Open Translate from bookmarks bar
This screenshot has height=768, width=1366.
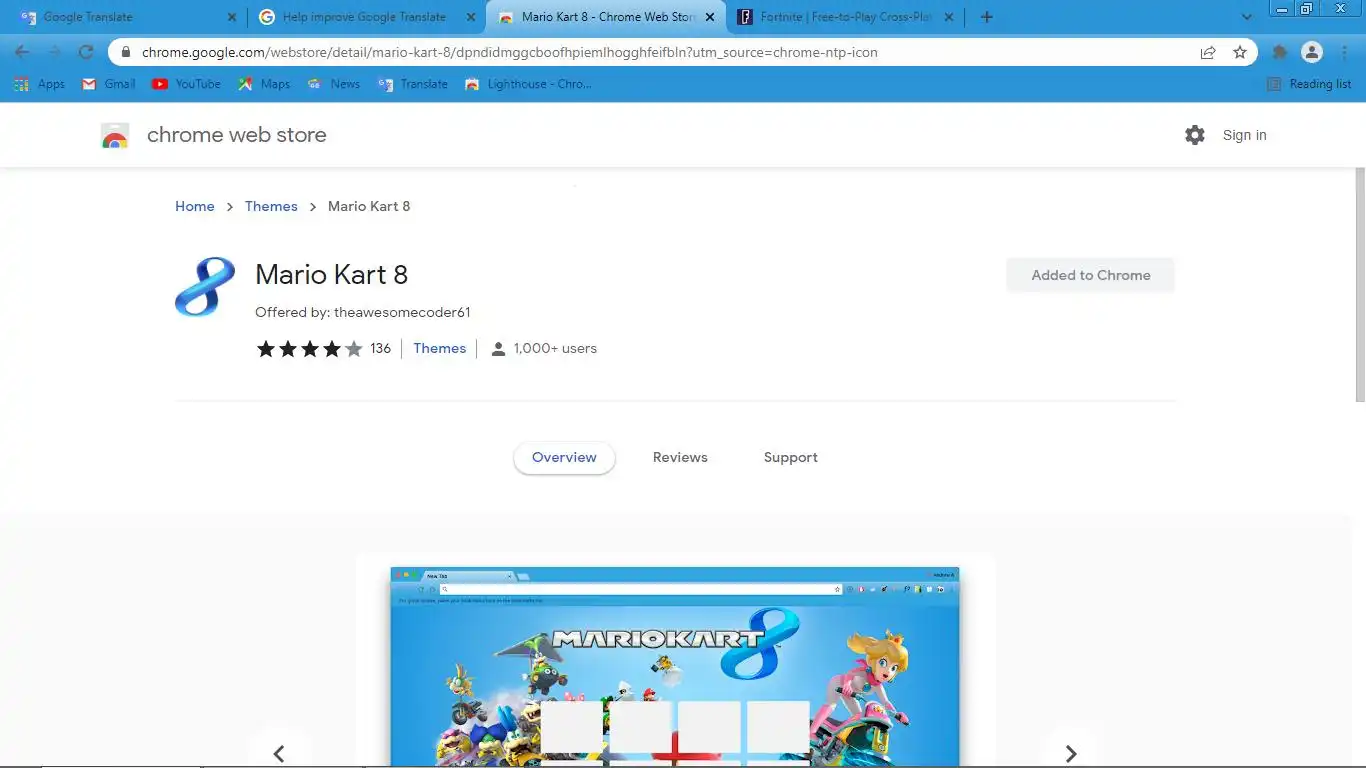point(413,84)
